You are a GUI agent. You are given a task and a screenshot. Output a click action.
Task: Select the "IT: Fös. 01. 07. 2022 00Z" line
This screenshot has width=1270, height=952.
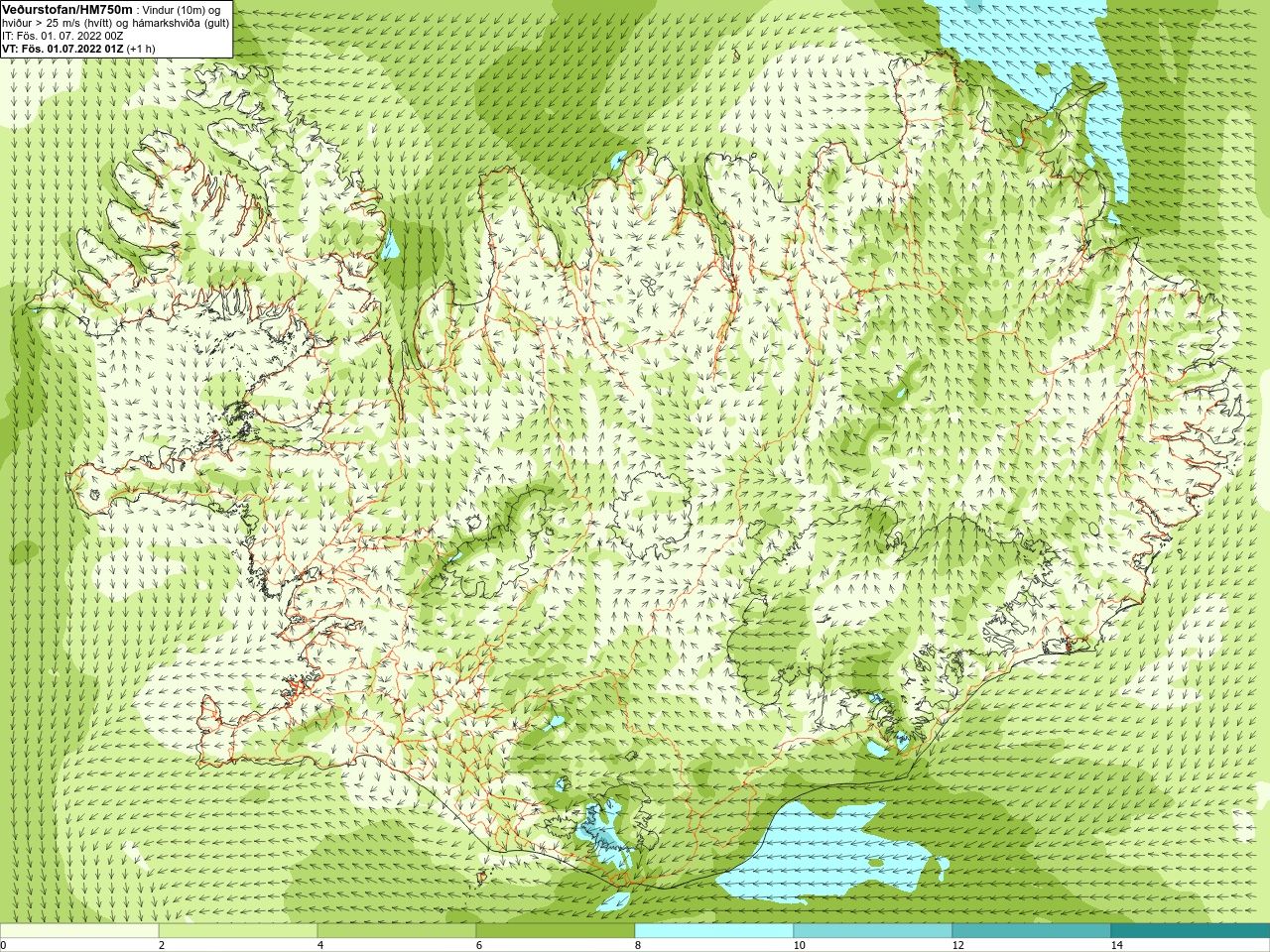[63, 35]
